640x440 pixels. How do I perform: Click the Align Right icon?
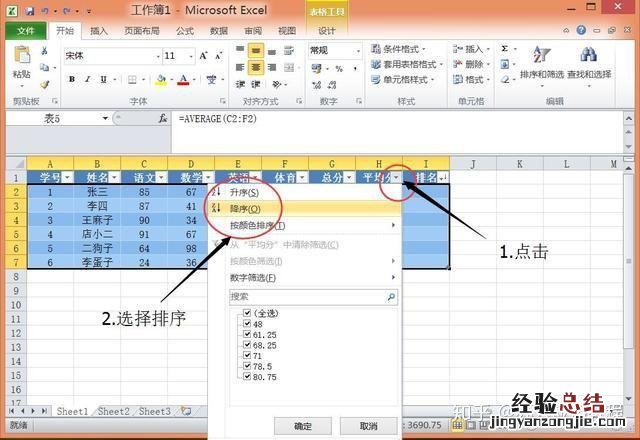point(272,67)
